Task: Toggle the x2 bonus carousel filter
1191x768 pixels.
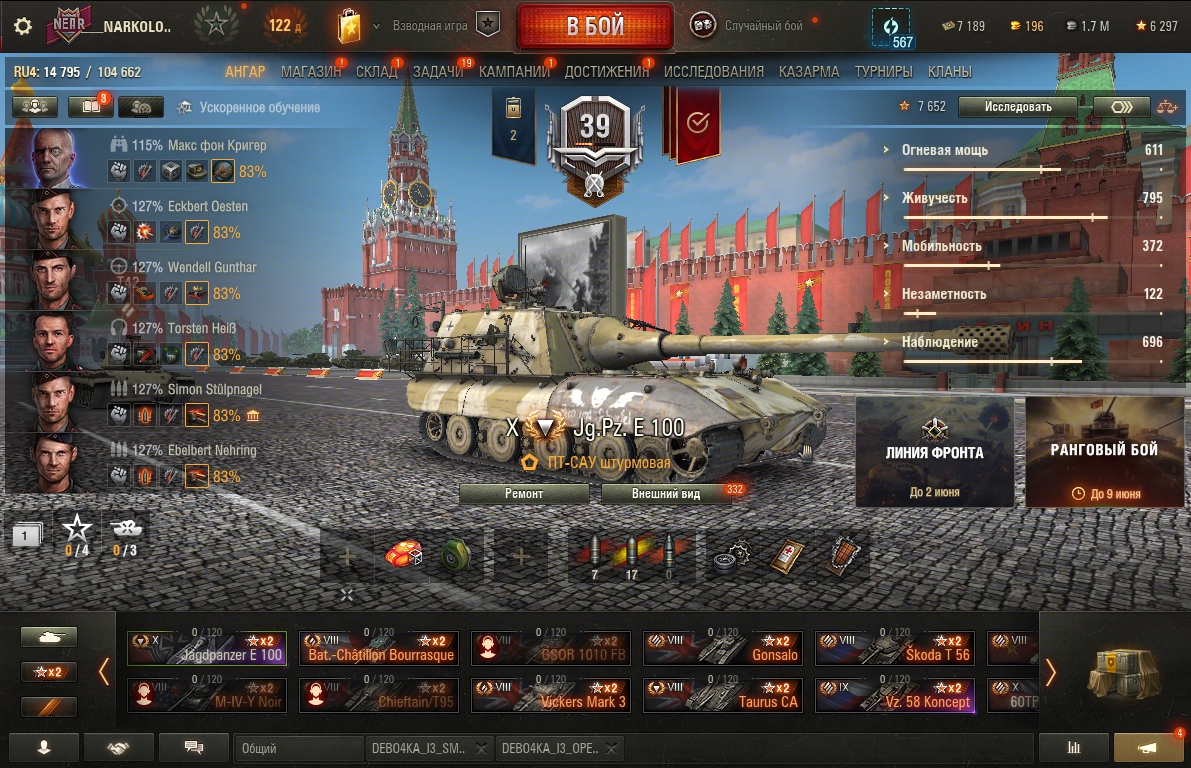Action: pos(49,672)
